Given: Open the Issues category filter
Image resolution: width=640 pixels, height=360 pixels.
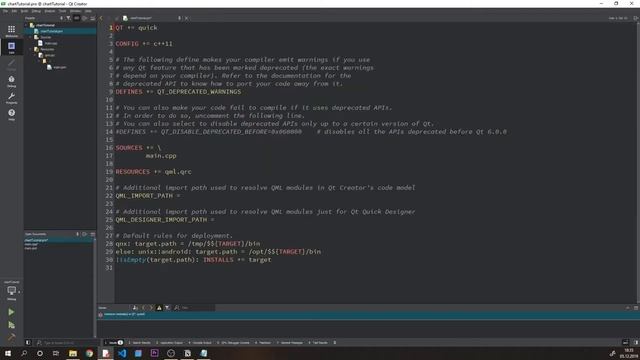Looking at the screenshot, I should click(x=168, y=308).
